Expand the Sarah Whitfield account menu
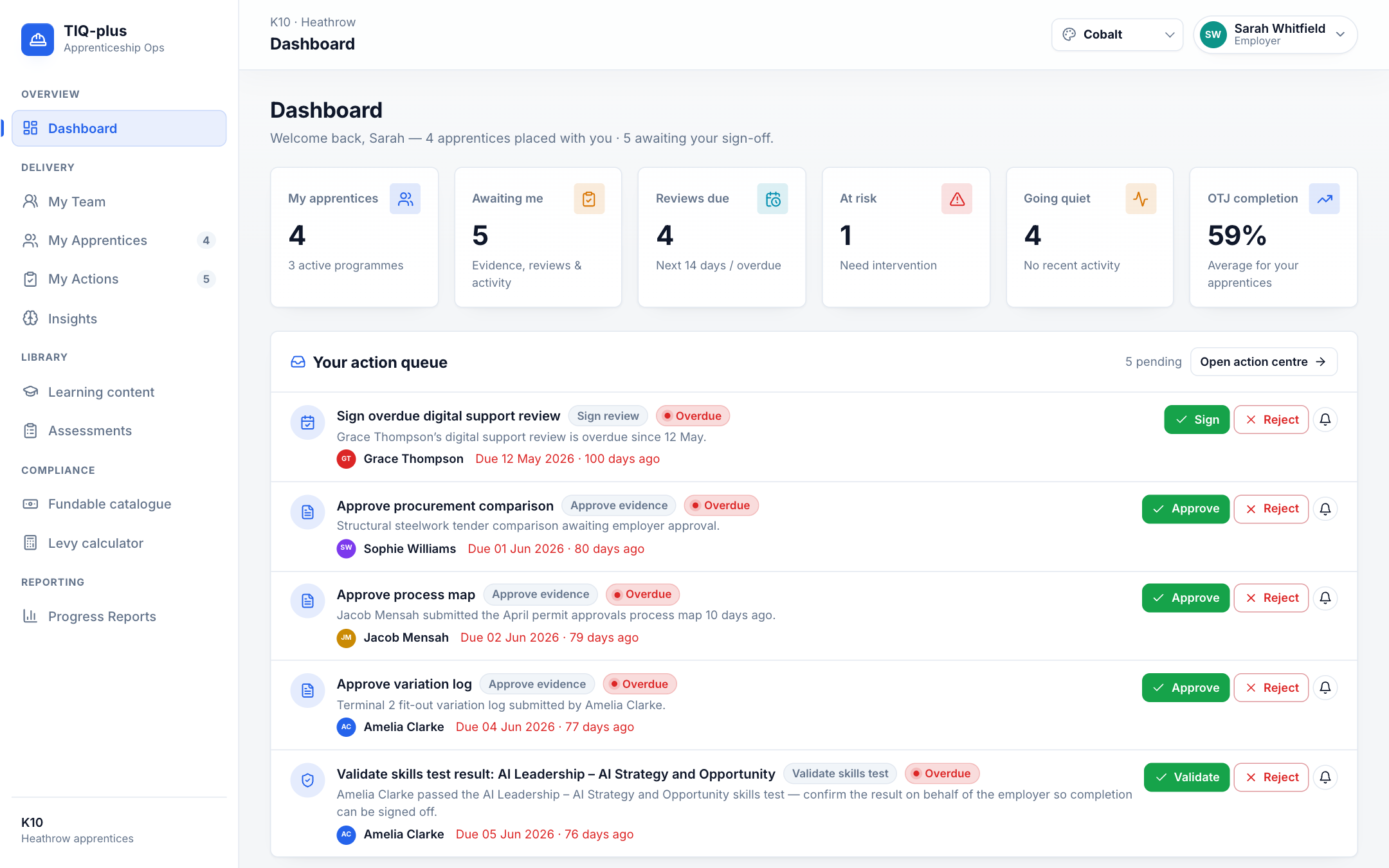The image size is (1389, 868). (x=1275, y=34)
